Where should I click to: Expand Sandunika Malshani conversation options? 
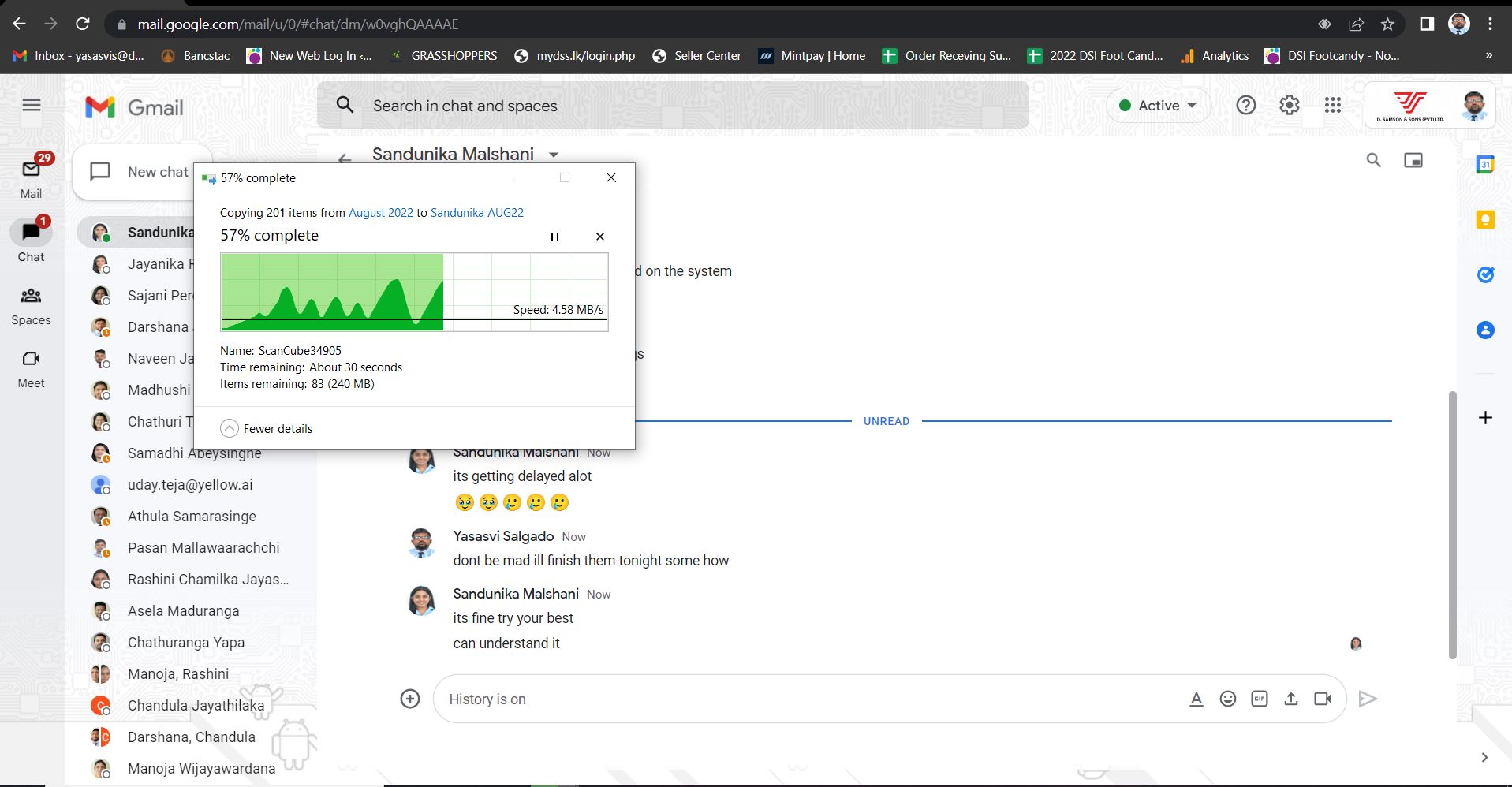(554, 155)
